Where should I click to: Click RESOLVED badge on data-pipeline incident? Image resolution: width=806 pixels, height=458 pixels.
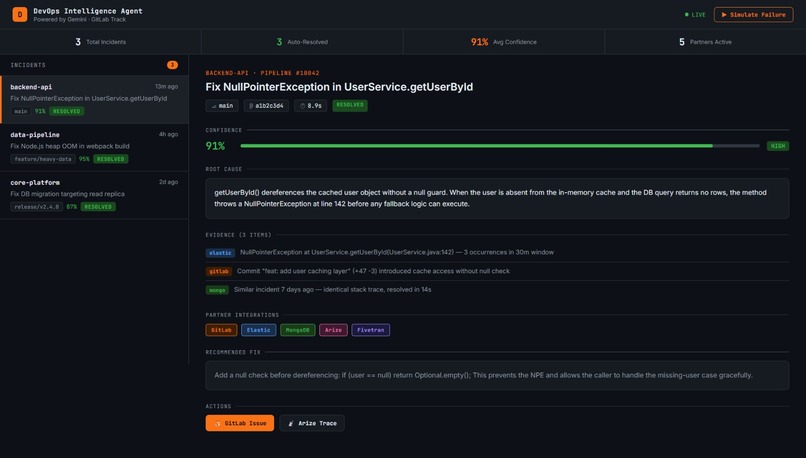click(x=111, y=159)
